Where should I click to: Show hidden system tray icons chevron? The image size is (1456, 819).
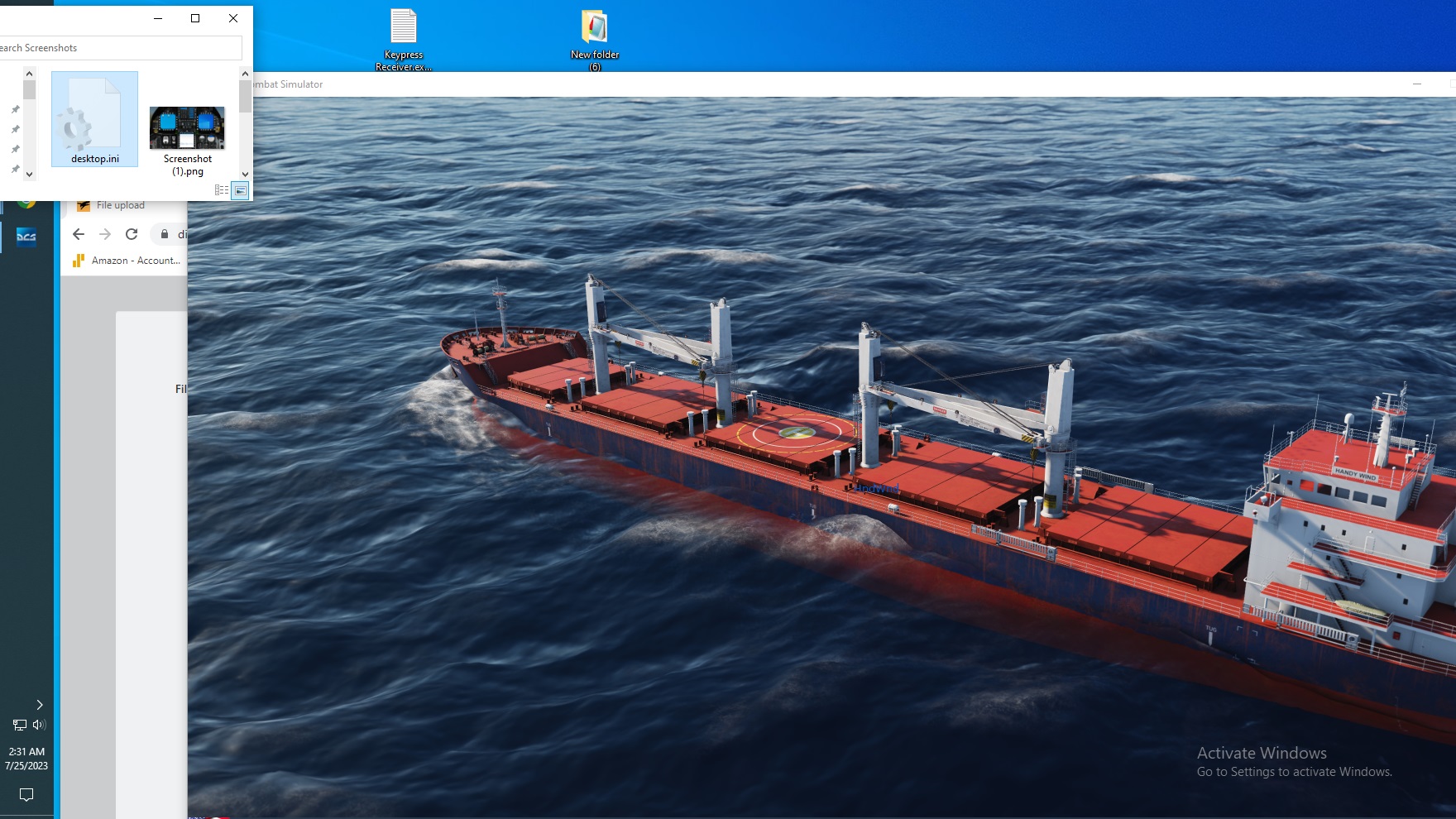39,705
